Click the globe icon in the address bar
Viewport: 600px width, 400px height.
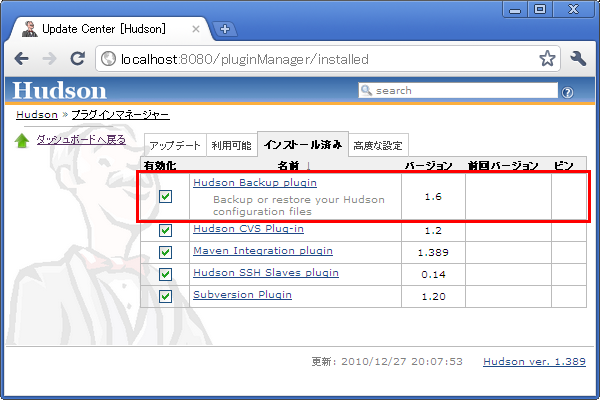pos(108,59)
